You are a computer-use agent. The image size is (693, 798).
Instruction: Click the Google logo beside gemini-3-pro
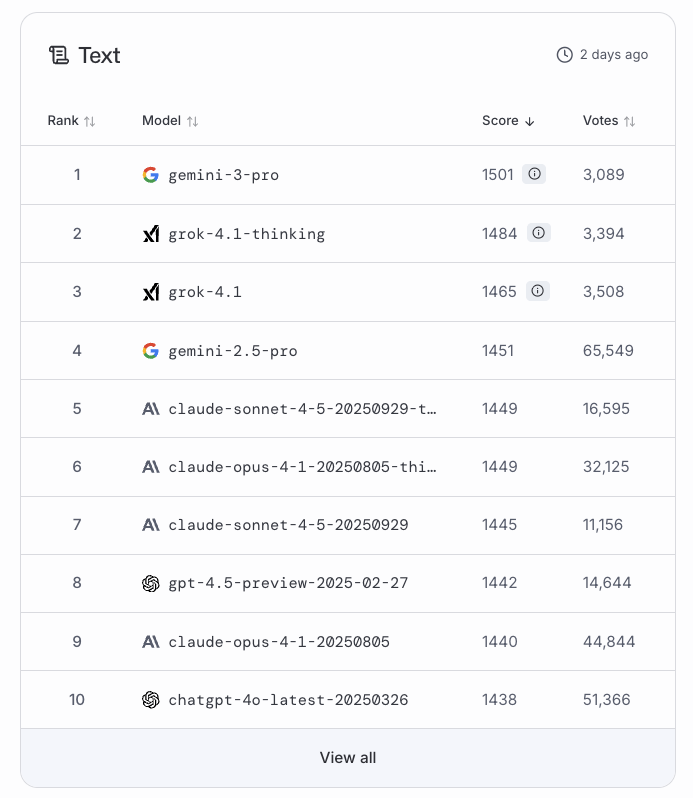151,175
